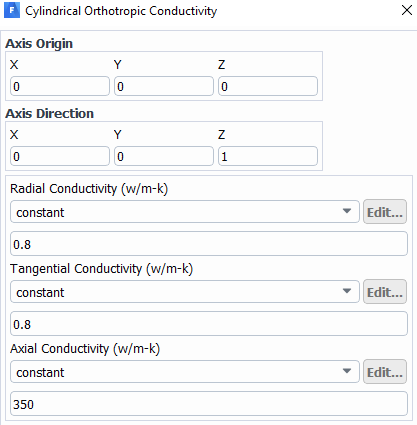The image size is (417, 425).
Task: Select the Axis Direction Y field
Action: pos(164,156)
